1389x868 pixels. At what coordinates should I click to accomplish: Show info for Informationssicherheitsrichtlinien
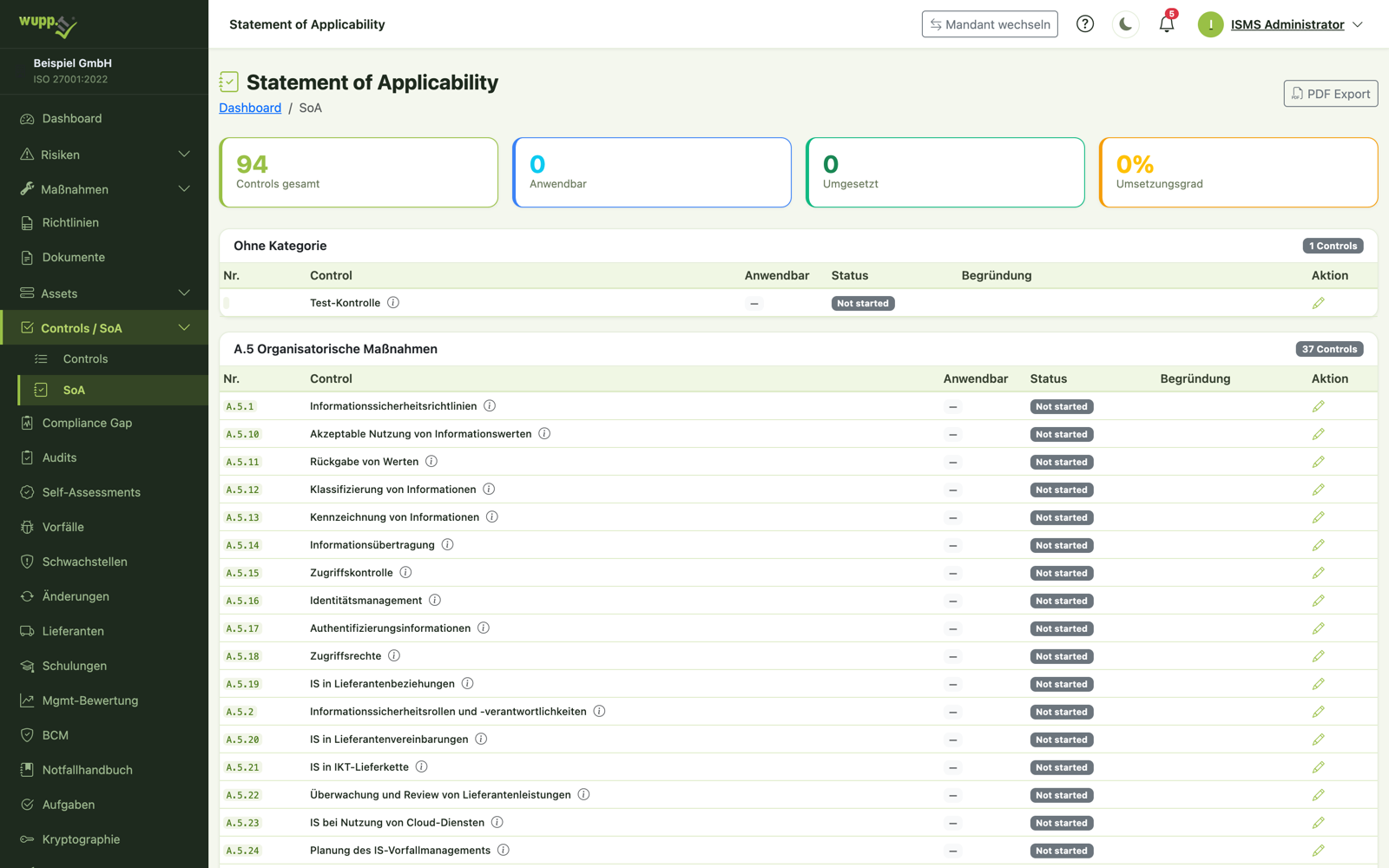click(x=490, y=406)
